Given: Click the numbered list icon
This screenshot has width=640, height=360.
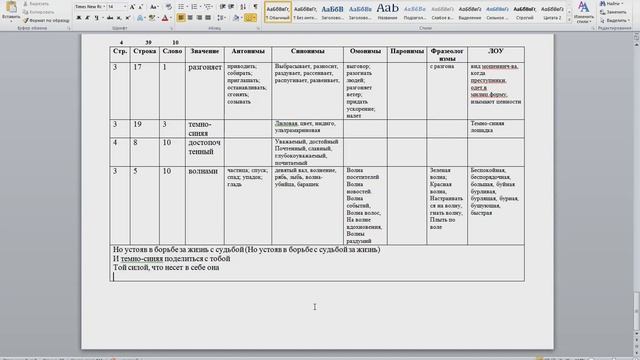Looking at the screenshot, I should (194, 7).
